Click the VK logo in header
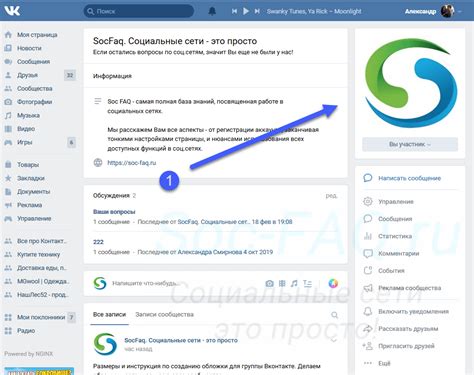Viewport: 474px width, 375px height. (x=12, y=11)
